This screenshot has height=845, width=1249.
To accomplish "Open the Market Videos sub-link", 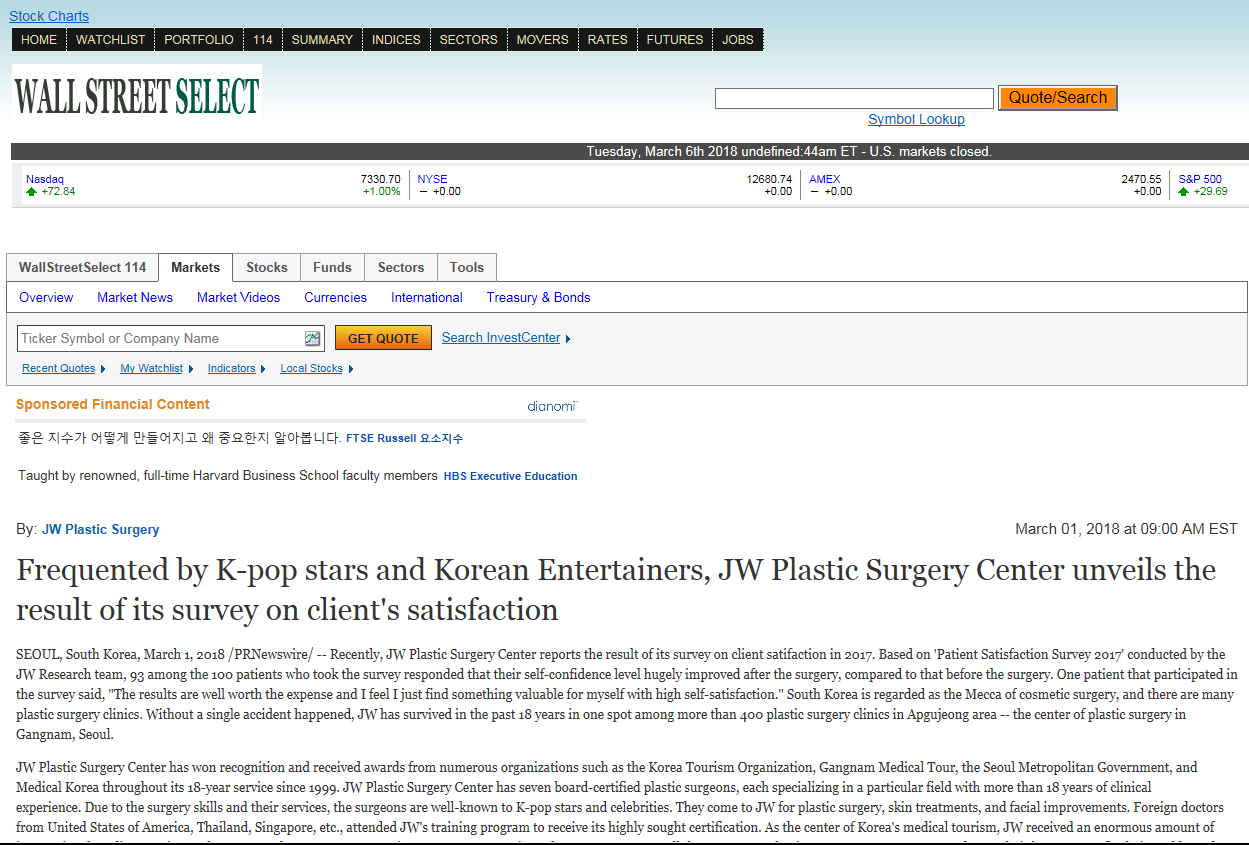I will (238, 297).
